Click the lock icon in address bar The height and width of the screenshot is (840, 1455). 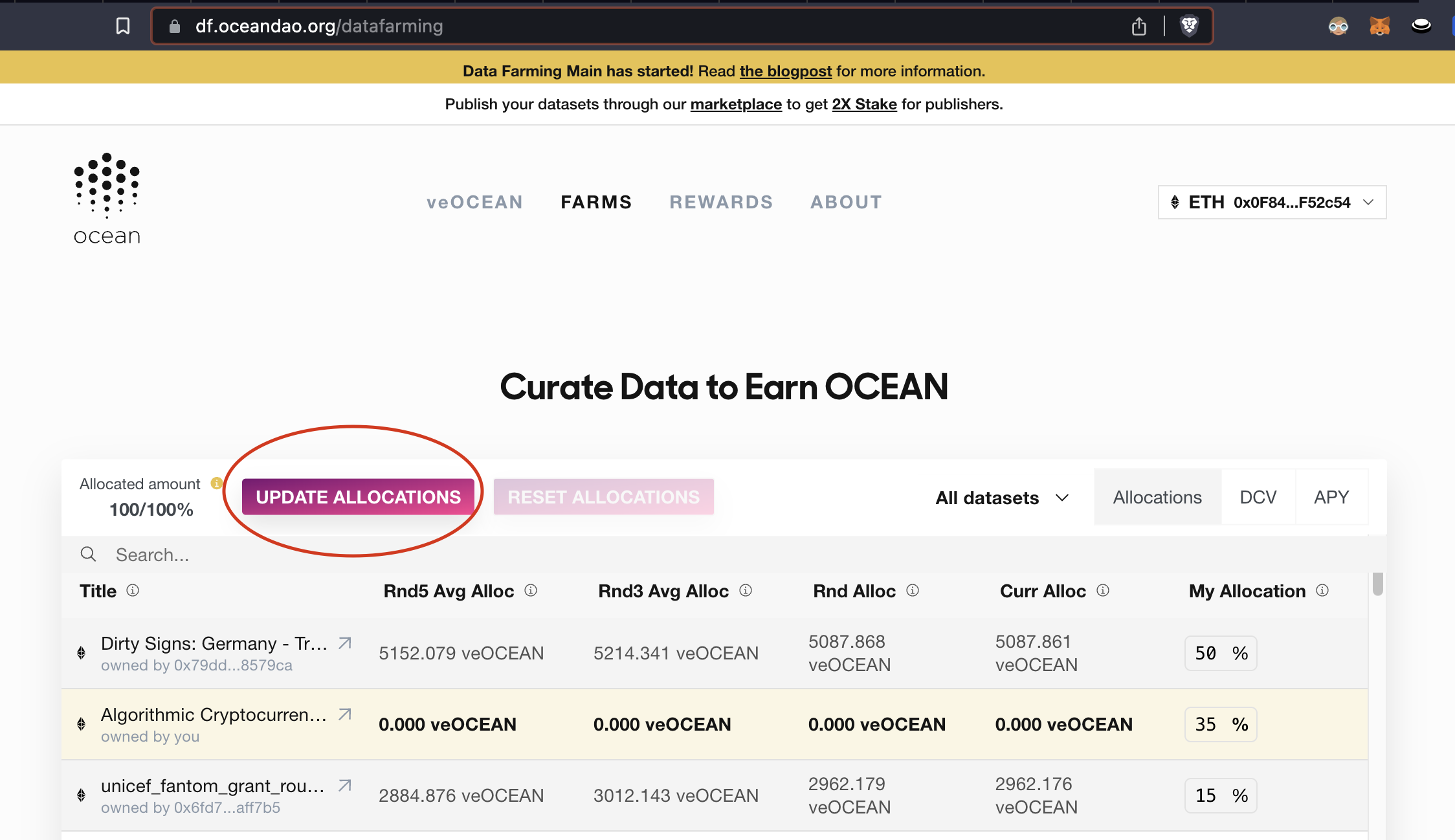[174, 26]
